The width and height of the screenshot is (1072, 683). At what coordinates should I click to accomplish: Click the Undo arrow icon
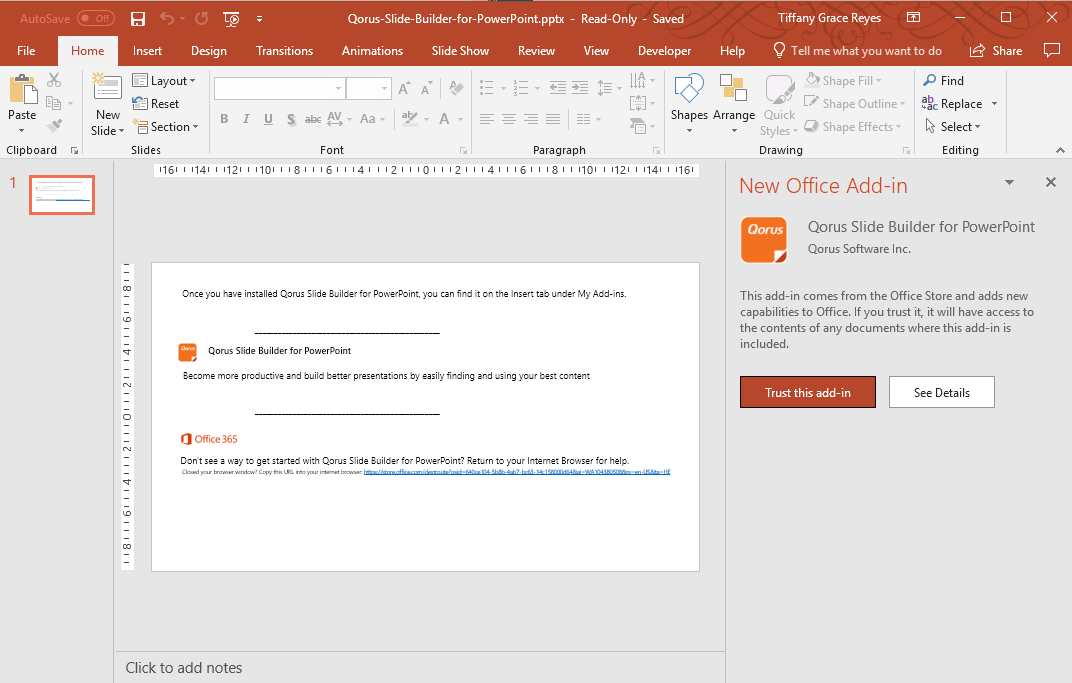coord(167,18)
